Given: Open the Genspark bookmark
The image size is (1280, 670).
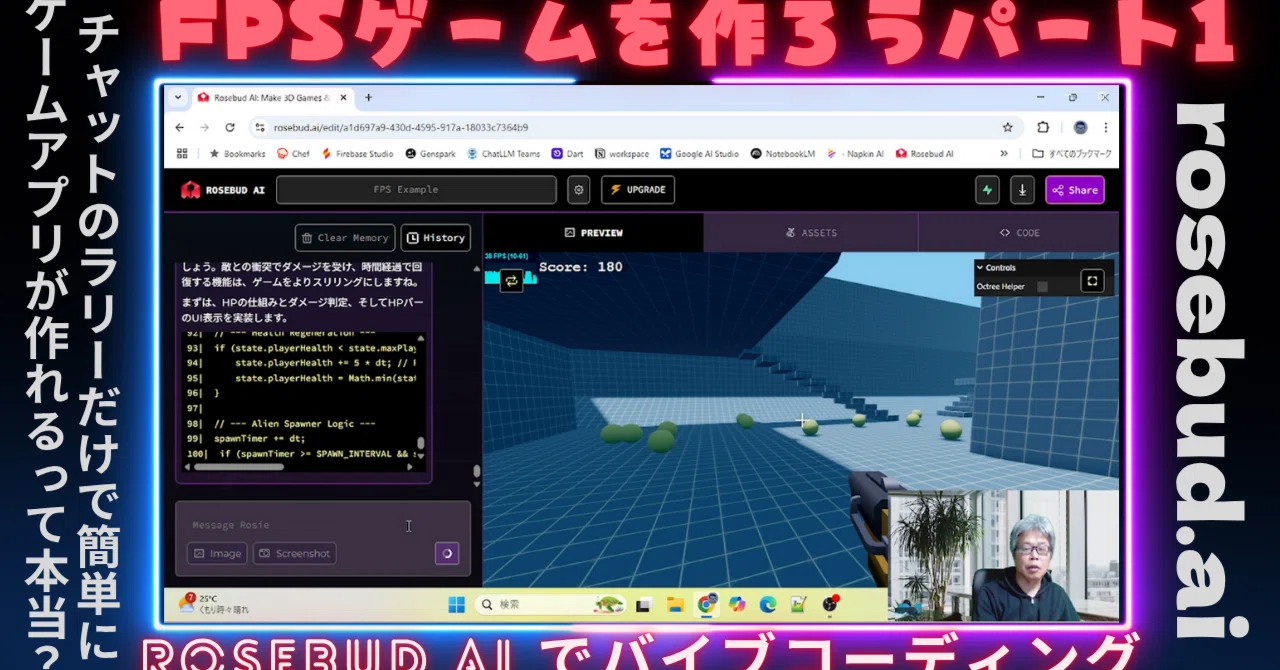Looking at the screenshot, I should (x=431, y=154).
